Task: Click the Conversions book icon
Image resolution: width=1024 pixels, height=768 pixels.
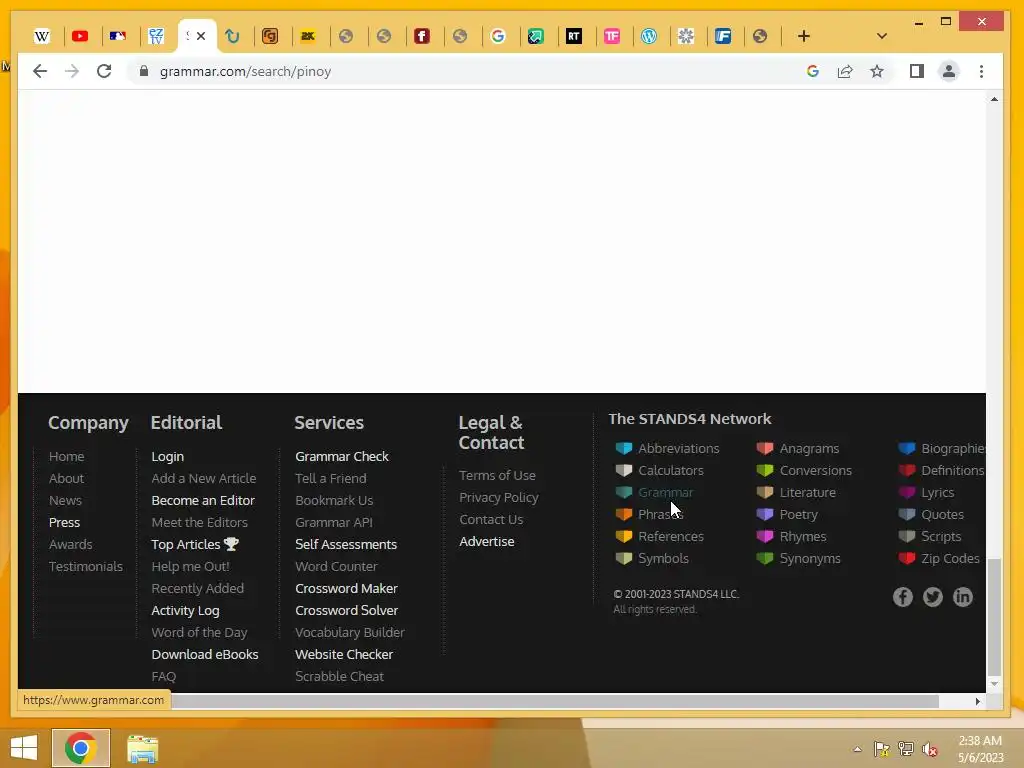Action: 765,471
